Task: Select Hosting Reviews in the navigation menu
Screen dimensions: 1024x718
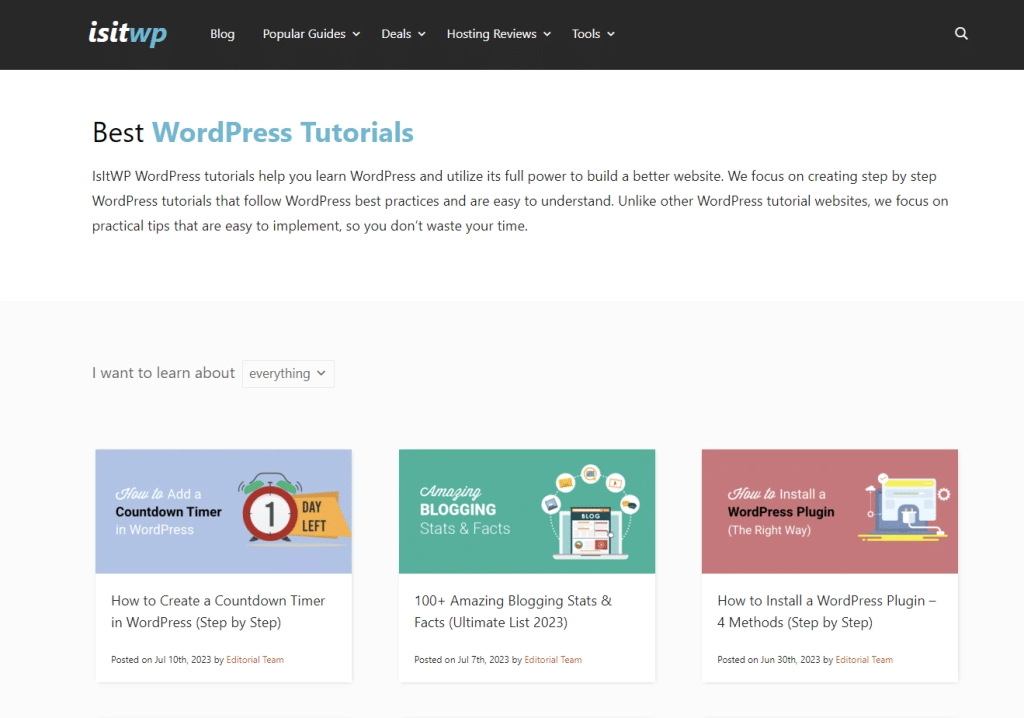Action: (x=491, y=33)
